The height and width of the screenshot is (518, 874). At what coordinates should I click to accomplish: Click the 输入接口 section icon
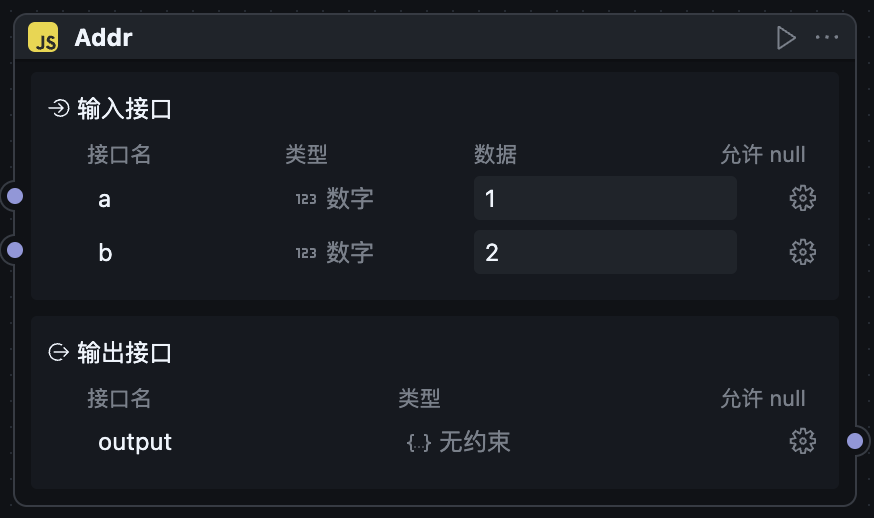[59, 108]
